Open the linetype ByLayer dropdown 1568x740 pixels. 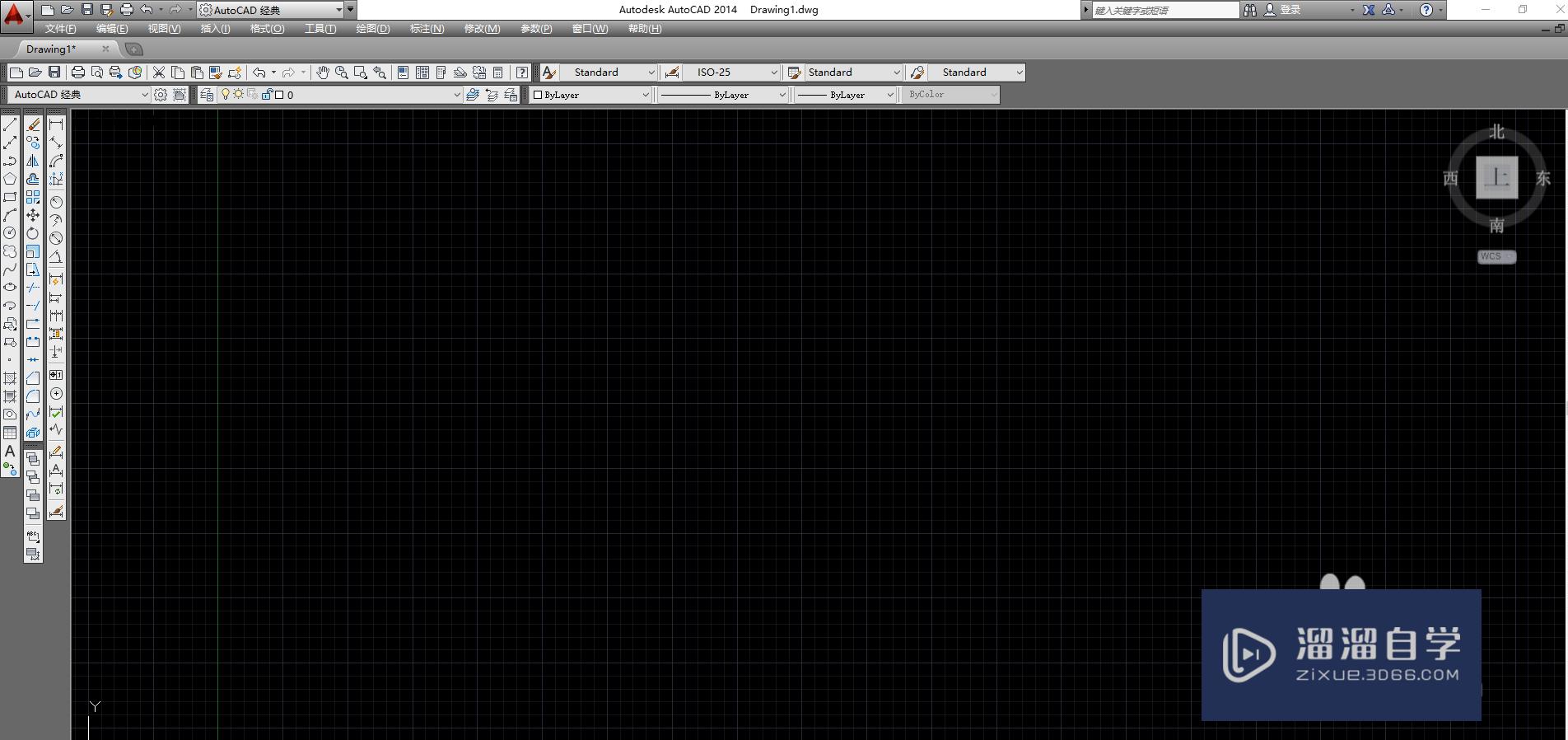(x=723, y=95)
